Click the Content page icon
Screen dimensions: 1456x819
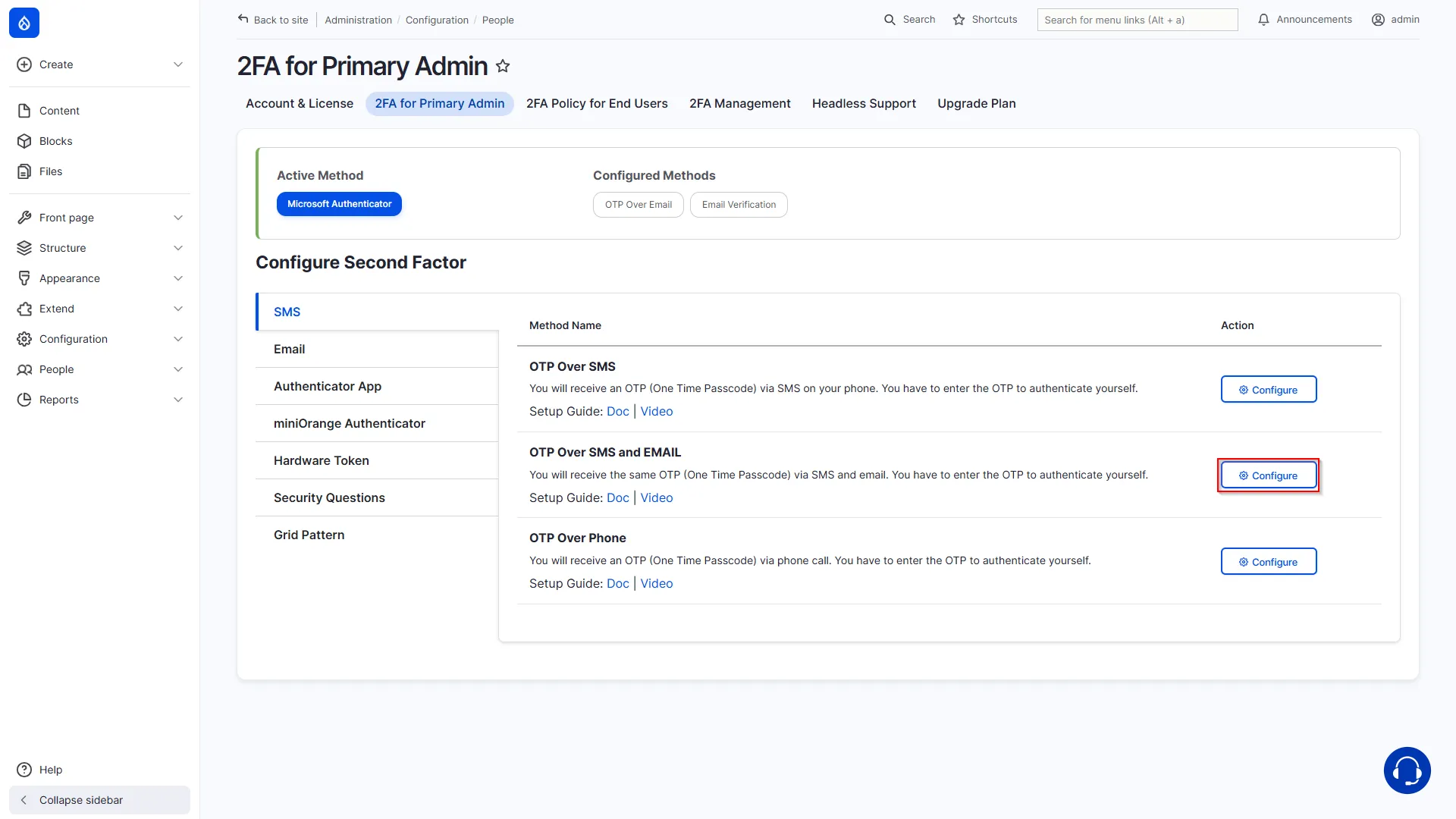point(24,111)
